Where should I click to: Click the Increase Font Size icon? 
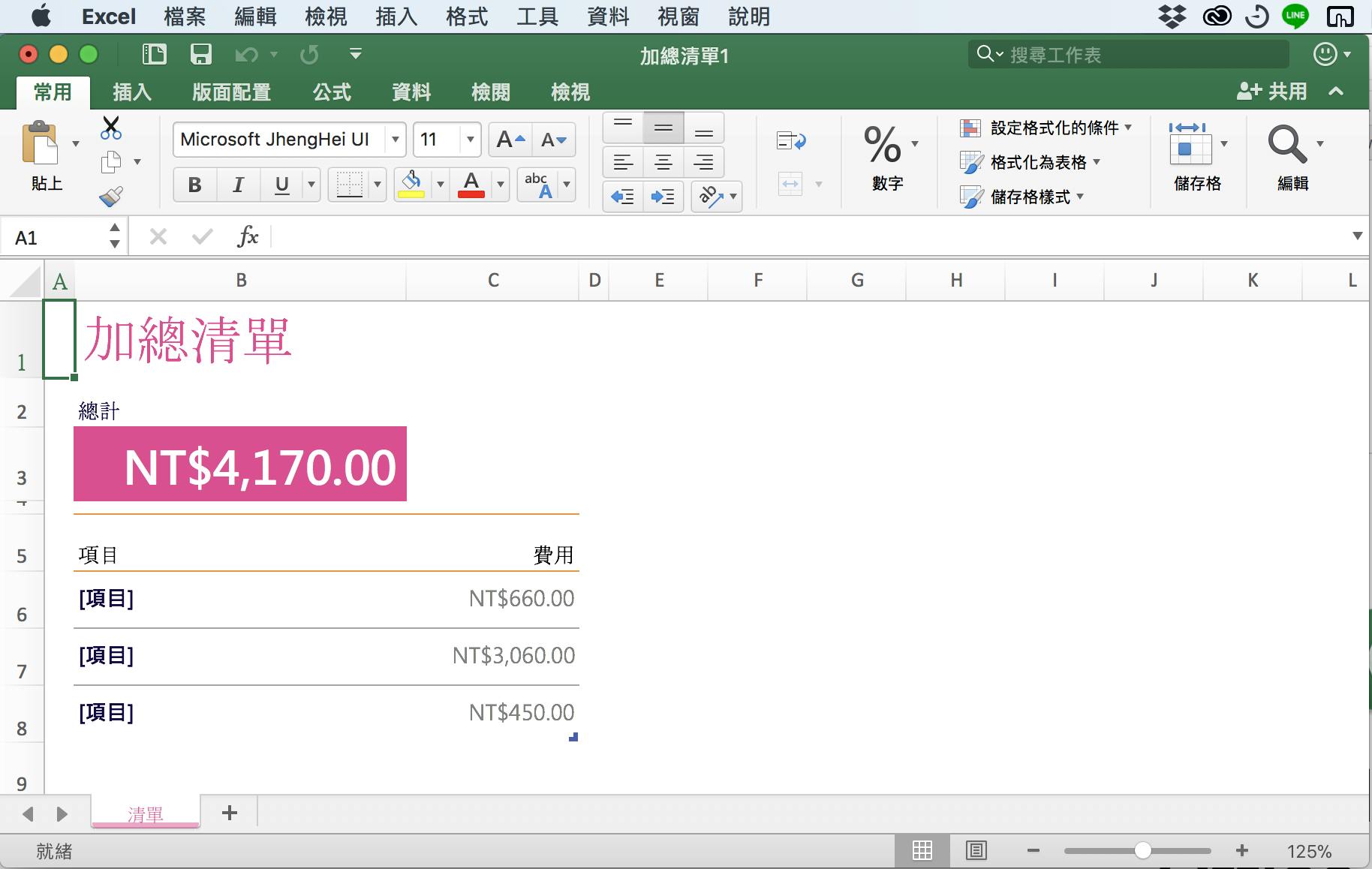(510, 140)
